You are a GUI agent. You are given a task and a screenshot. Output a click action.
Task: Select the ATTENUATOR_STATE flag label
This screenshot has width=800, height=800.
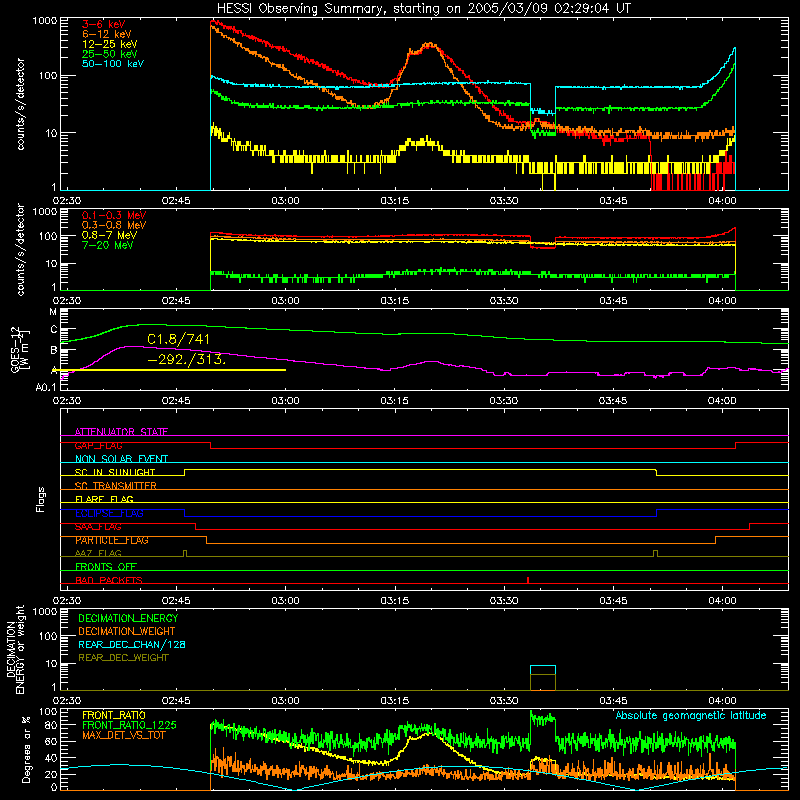(121, 432)
